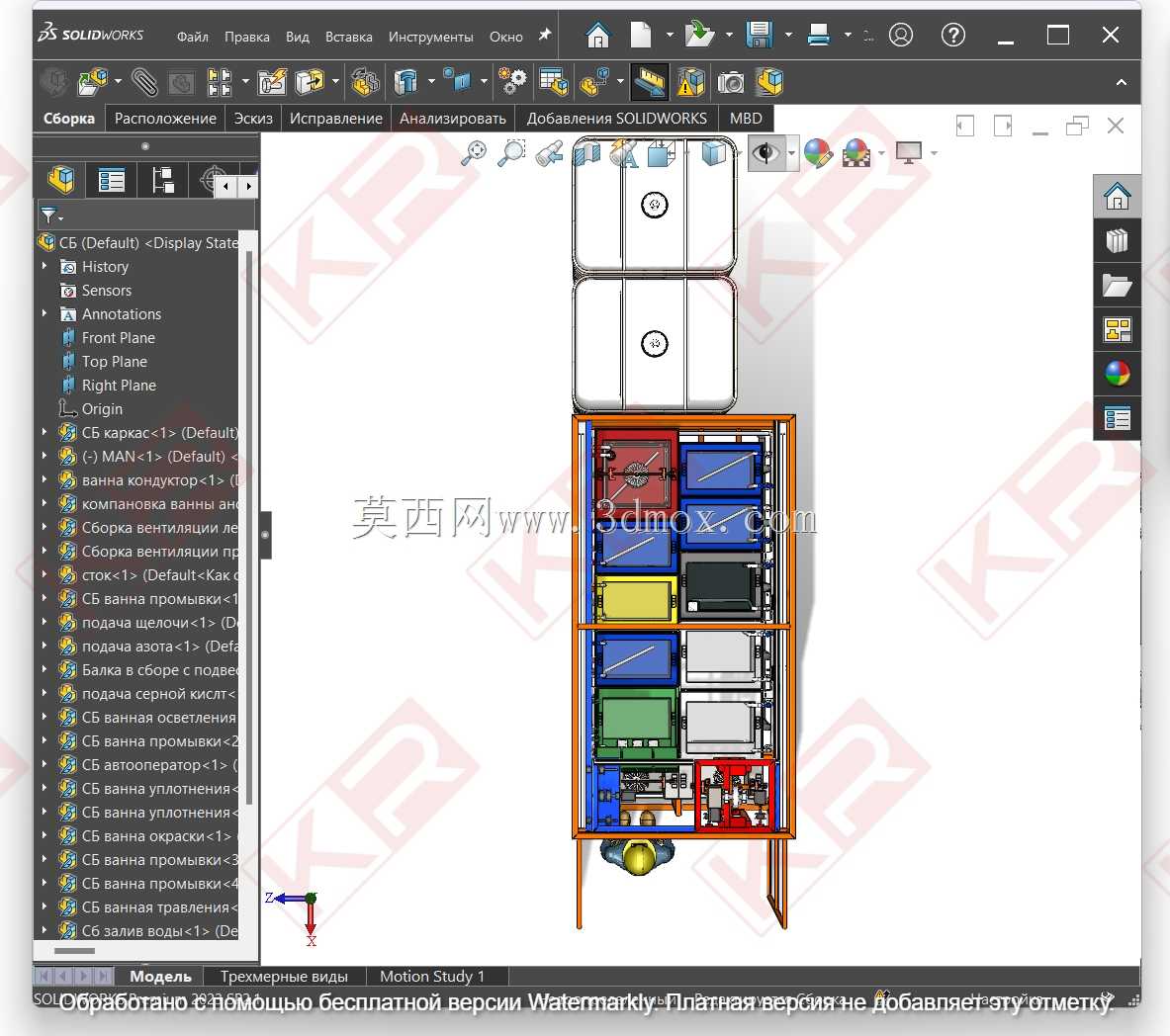The image size is (1170, 1036).
Task: Click the Smart Fasteners icon
Action: (272, 82)
